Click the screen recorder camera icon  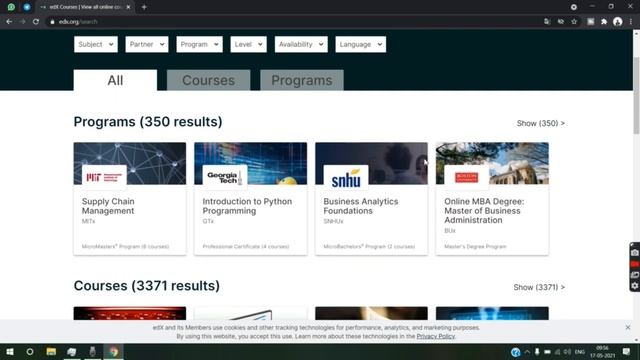[634, 253]
